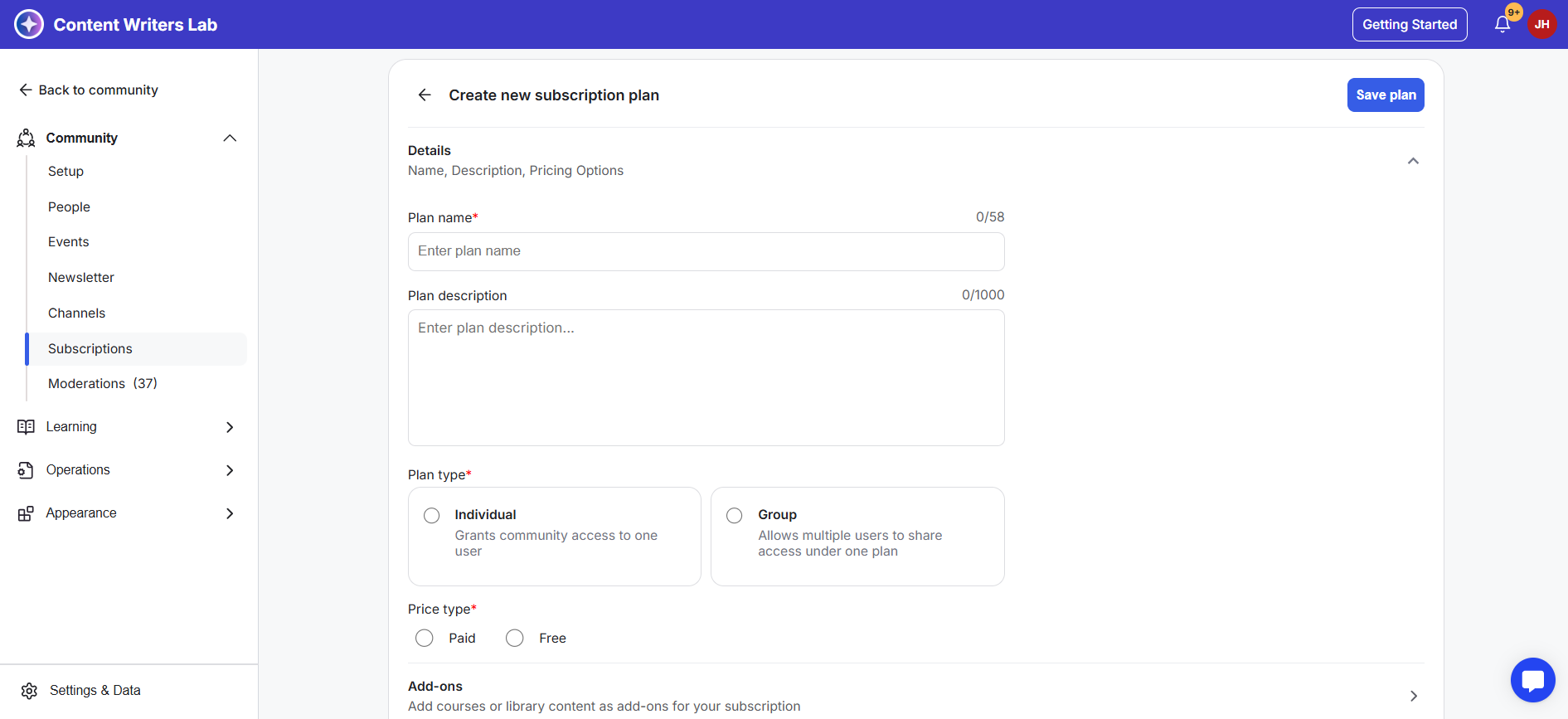Open the notifications bell
1568x719 pixels.
[x=1502, y=25]
